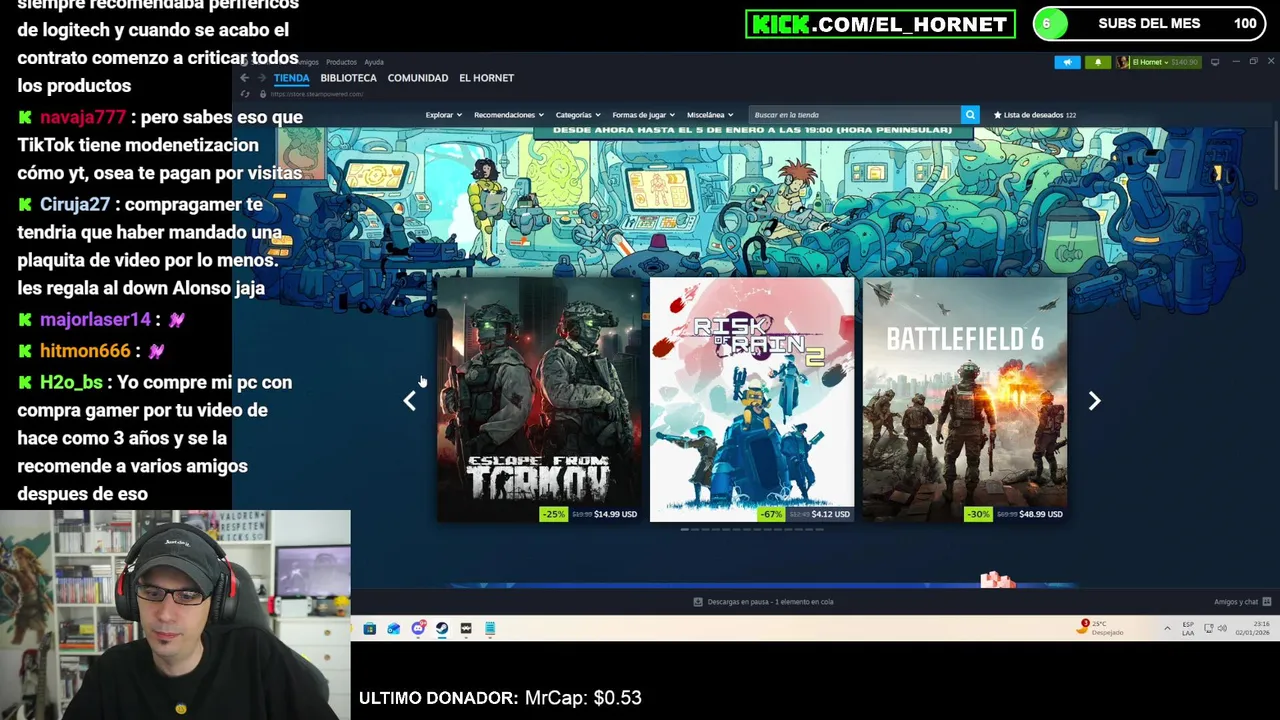Click the Steam back navigation arrow

(x=245, y=78)
